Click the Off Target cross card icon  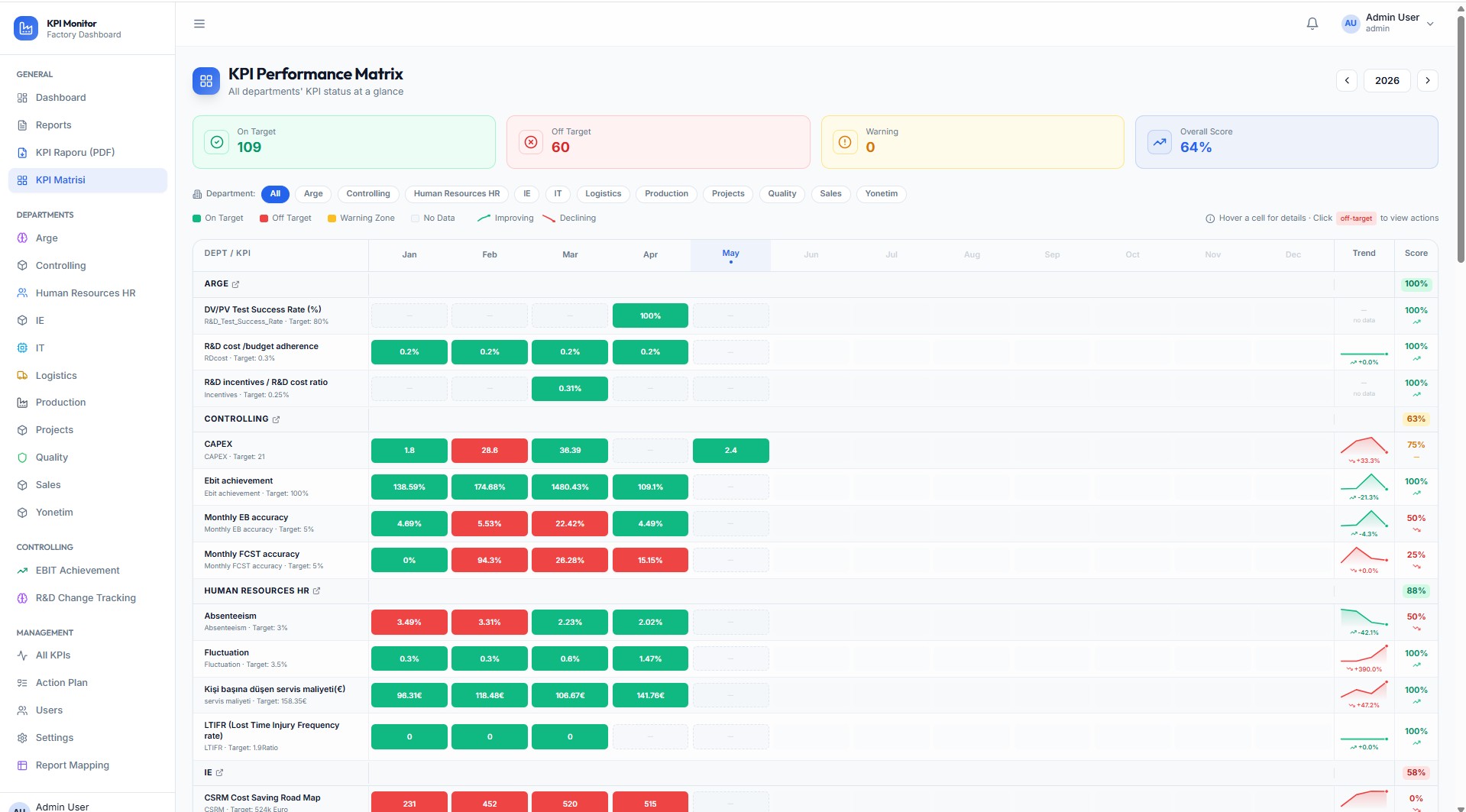(531, 142)
